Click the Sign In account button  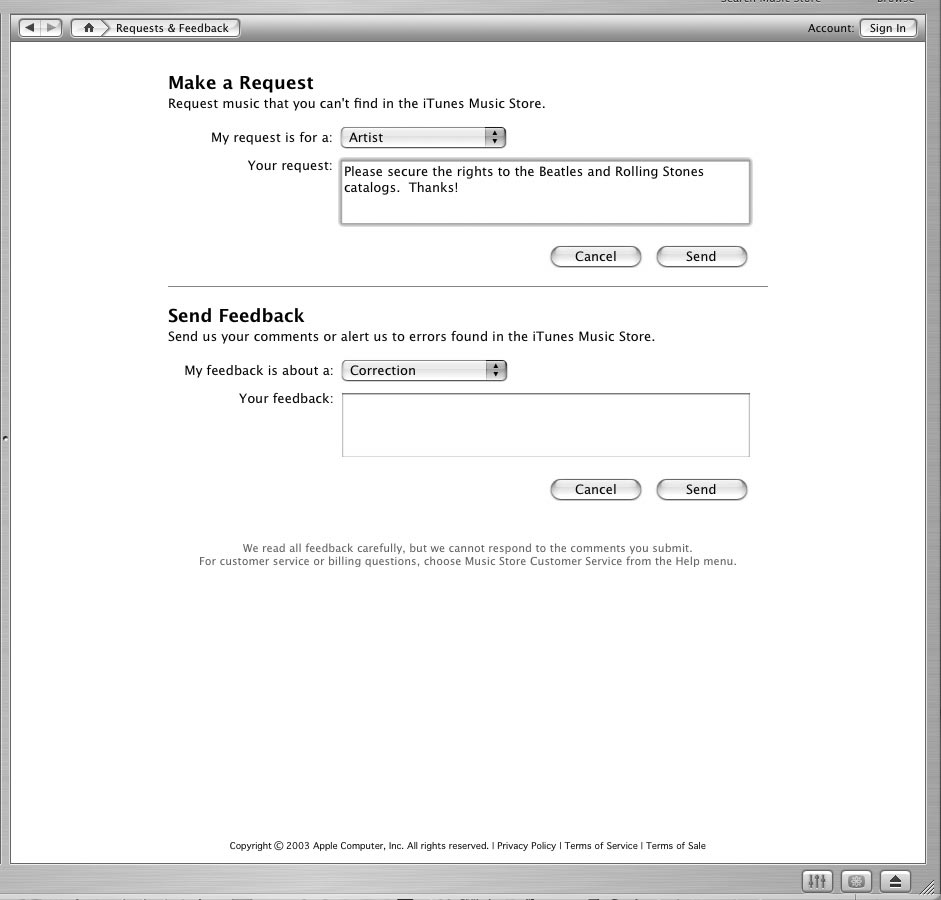coord(888,28)
